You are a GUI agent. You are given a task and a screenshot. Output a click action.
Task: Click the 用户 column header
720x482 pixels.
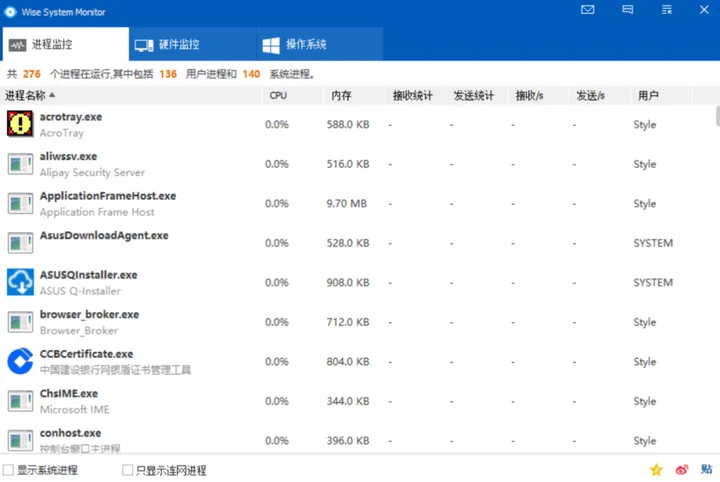(648, 96)
